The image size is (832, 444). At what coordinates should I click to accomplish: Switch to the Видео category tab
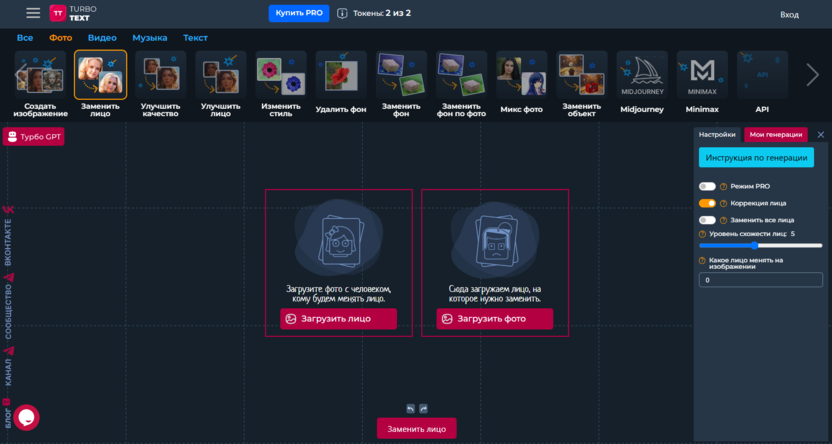tap(102, 38)
